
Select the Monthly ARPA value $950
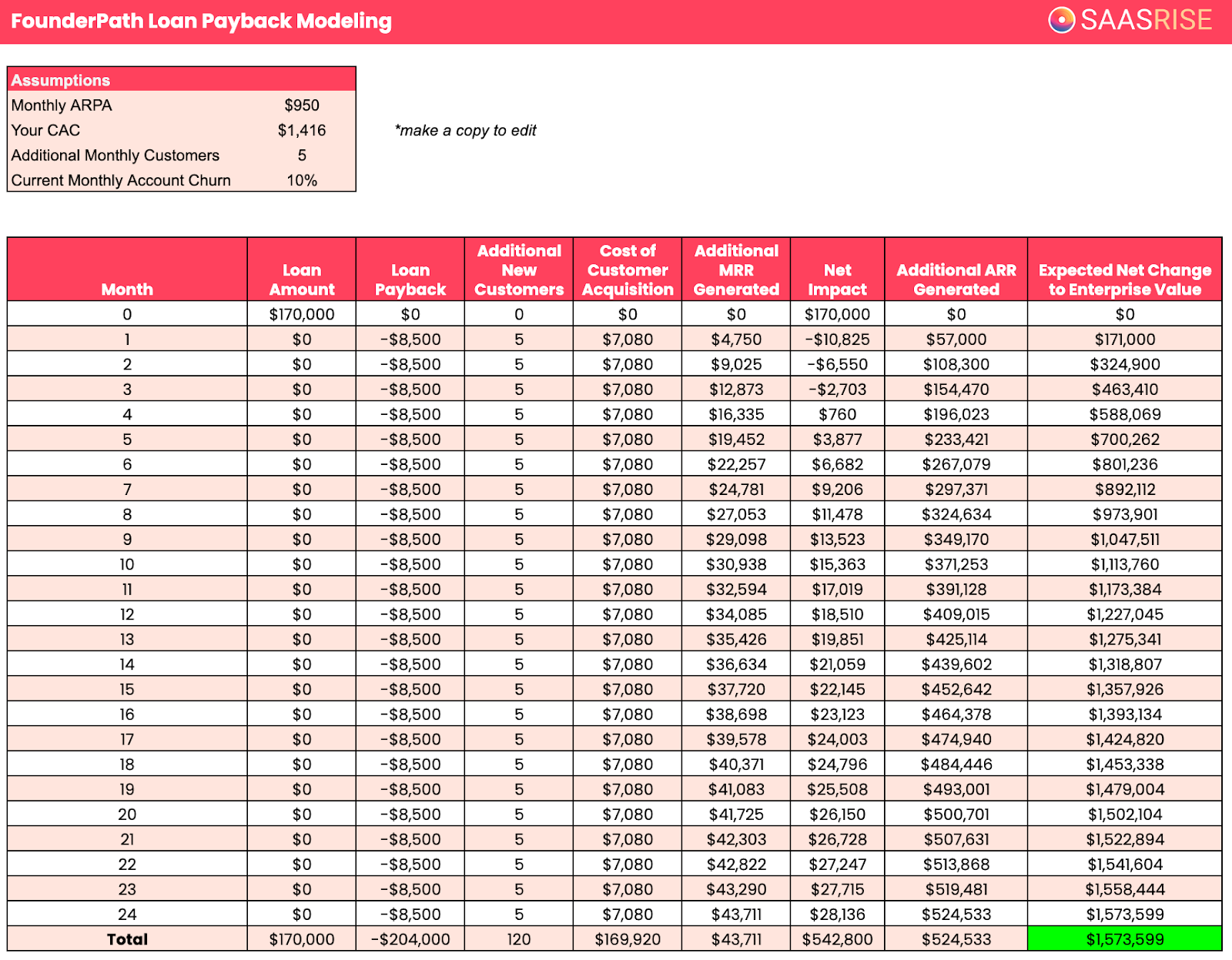coord(302,105)
